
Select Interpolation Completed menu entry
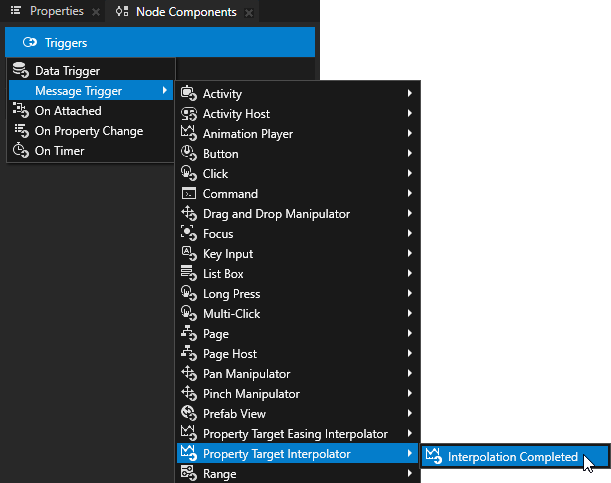pyautogui.click(x=512, y=457)
